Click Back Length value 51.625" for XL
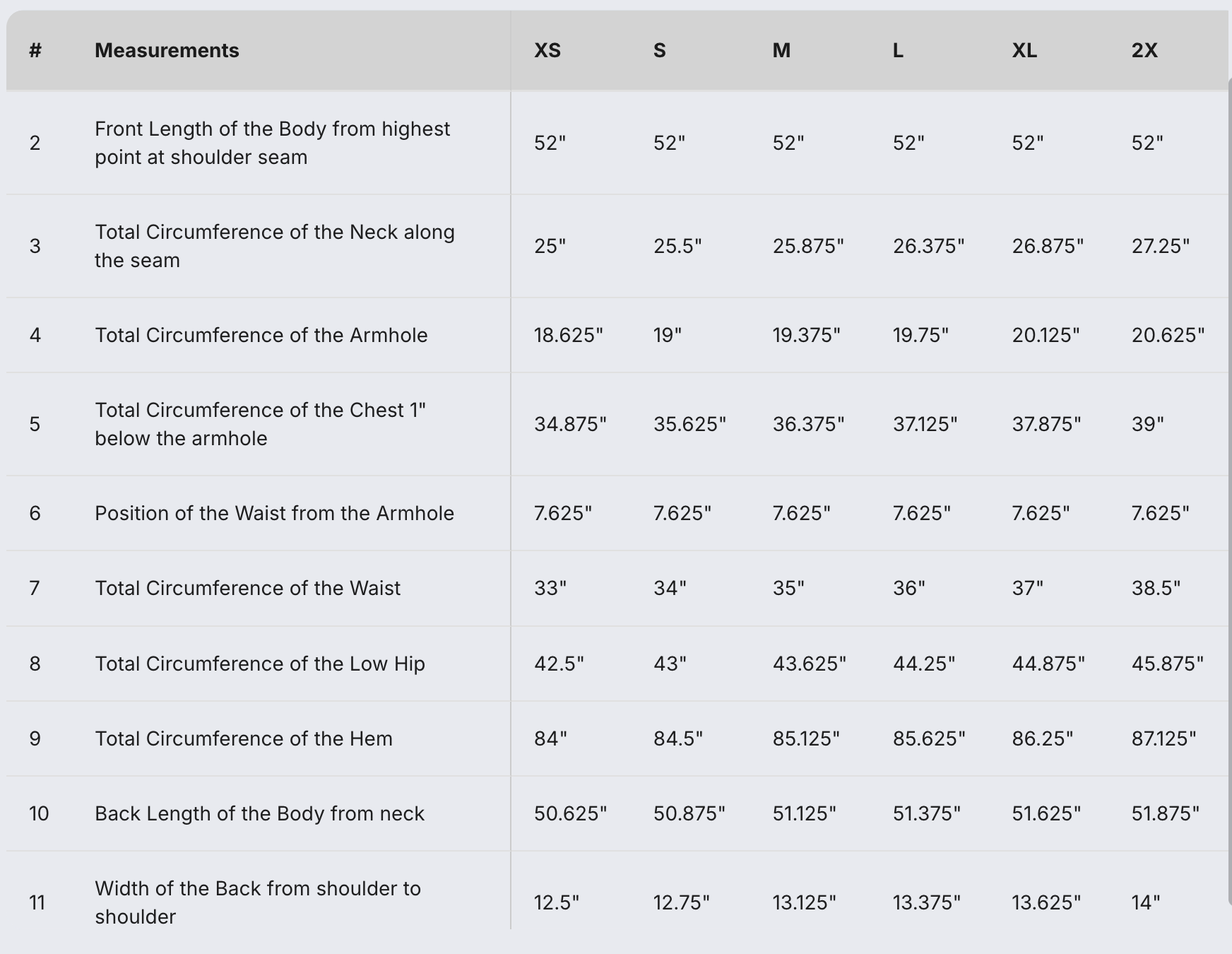This screenshot has width=1232, height=954. click(1046, 813)
